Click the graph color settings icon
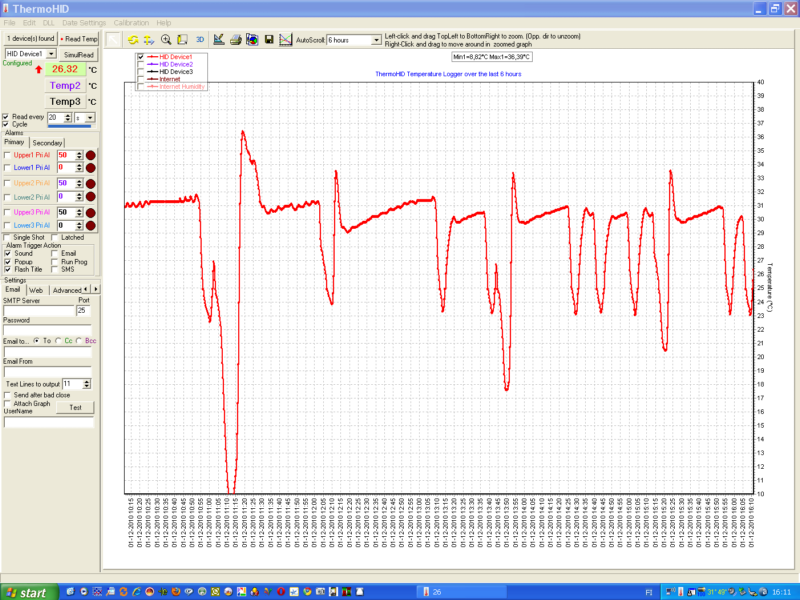The width and height of the screenshot is (800, 600). [251, 40]
